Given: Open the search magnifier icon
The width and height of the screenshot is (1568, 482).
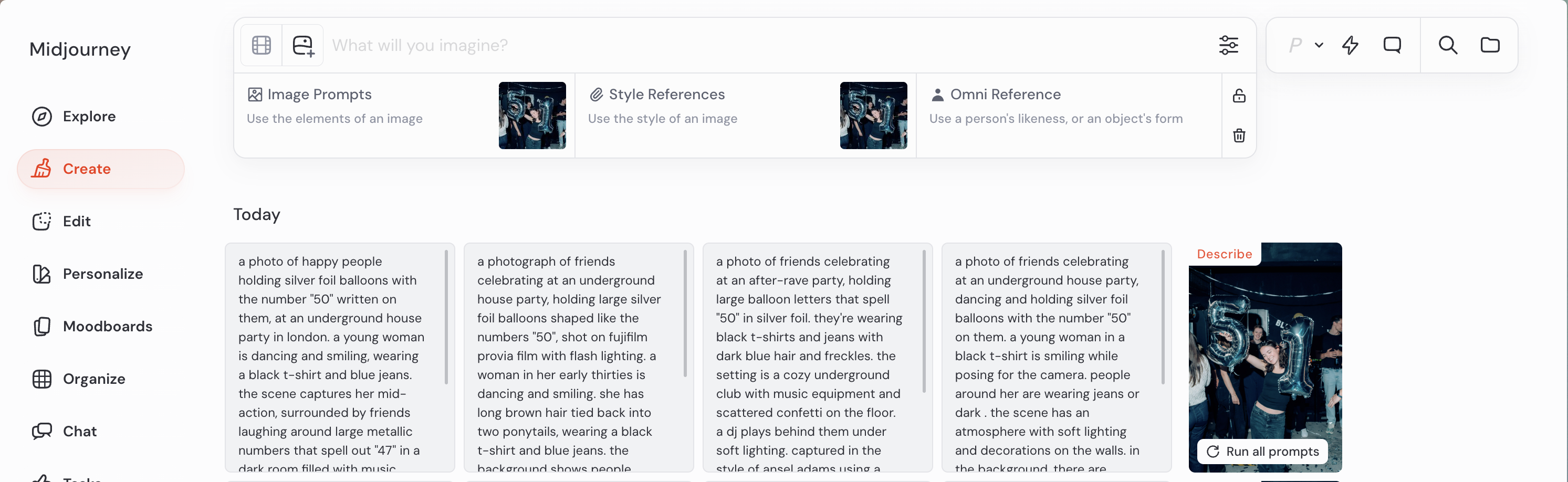Looking at the screenshot, I should [x=1447, y=45].
